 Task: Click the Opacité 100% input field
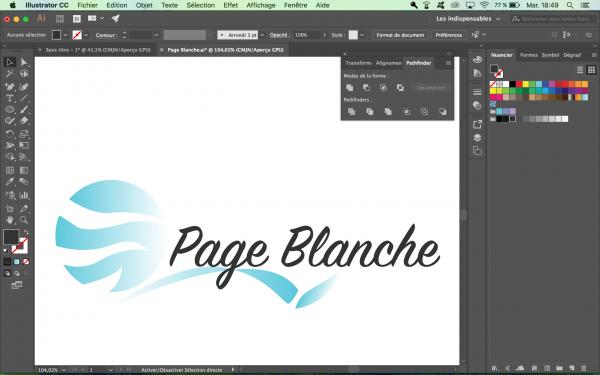(x=307, y=35)
